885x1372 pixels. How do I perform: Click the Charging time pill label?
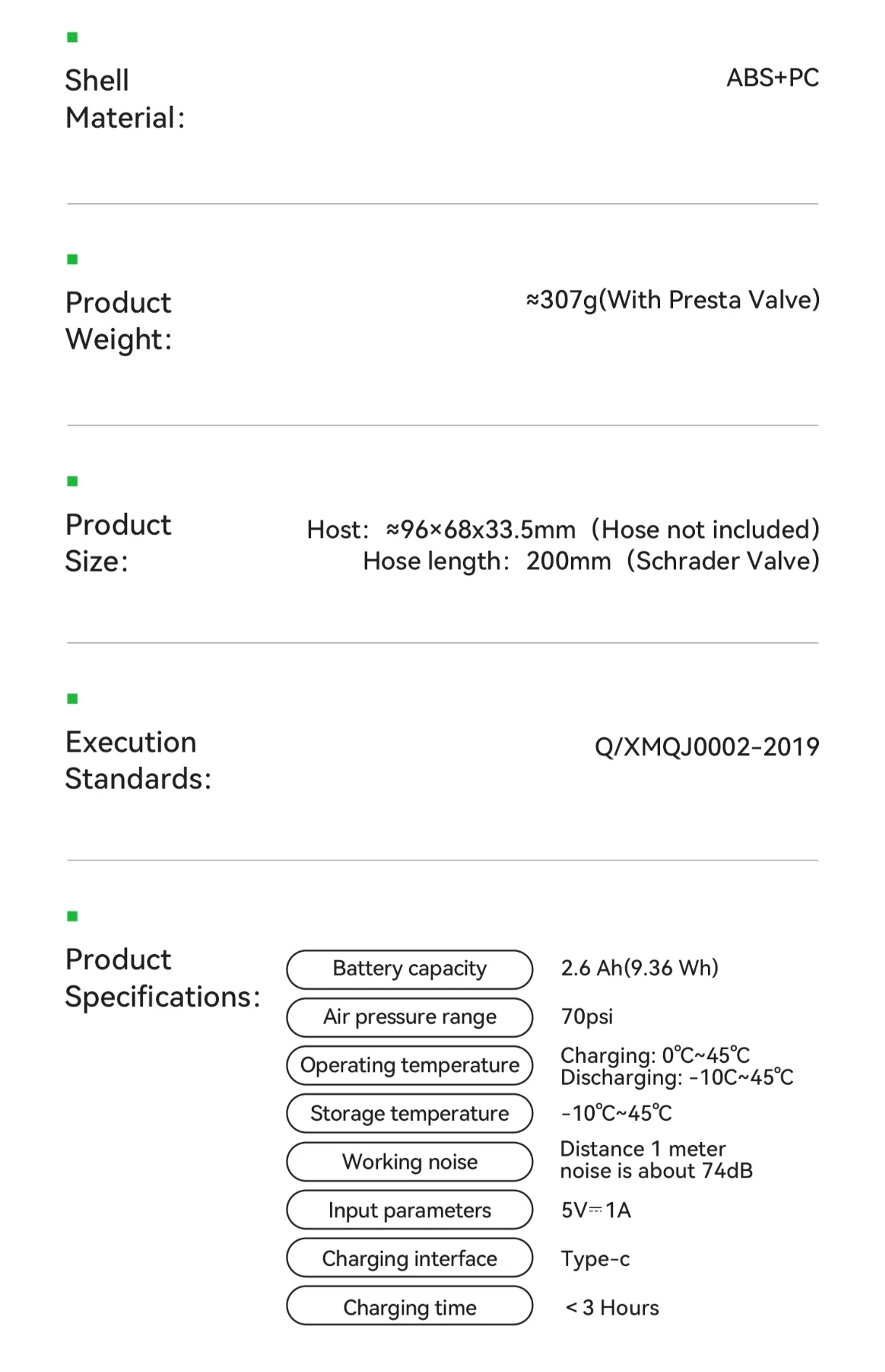(410, 1307)
